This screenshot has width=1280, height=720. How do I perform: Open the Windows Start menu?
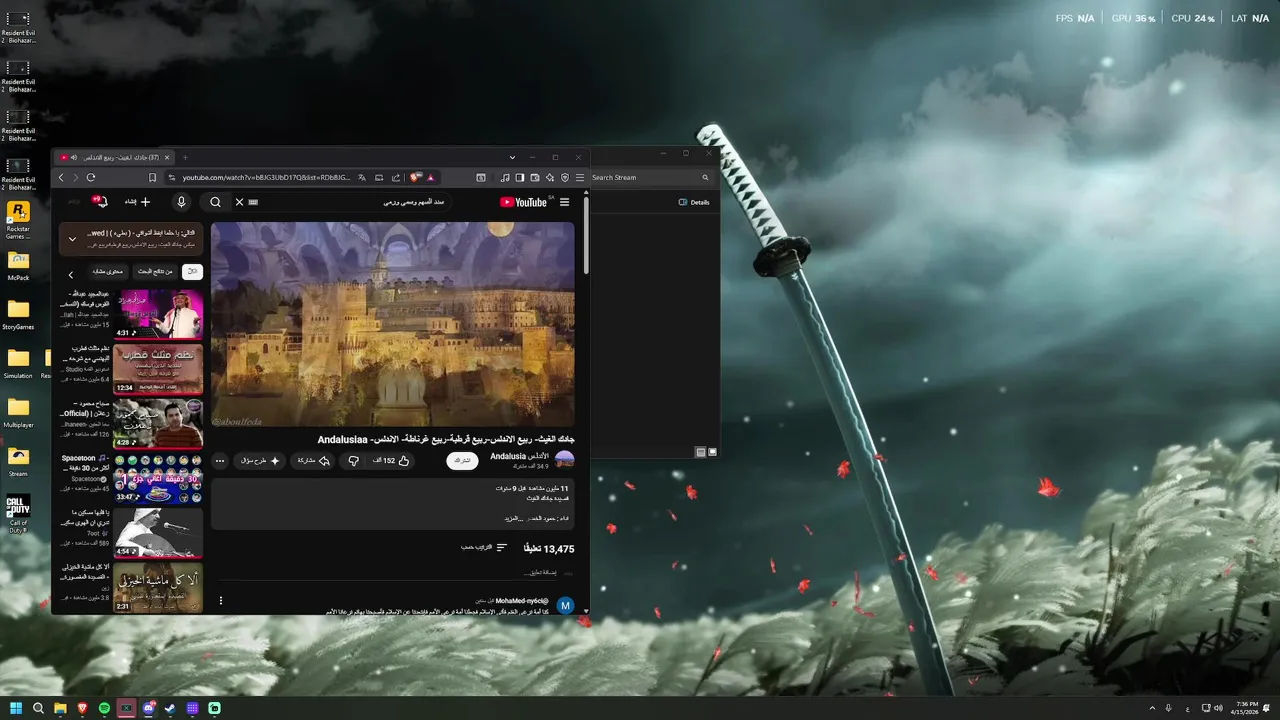[x=16, y=708]
